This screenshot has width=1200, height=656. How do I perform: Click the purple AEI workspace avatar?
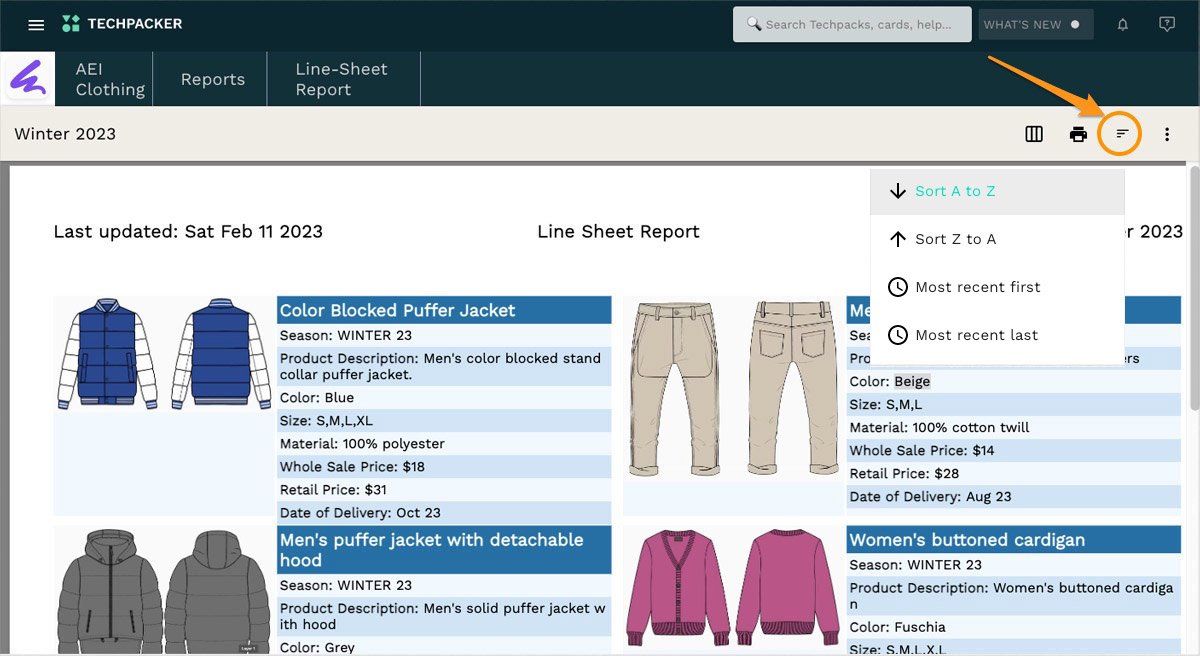(x=27, y=78)
